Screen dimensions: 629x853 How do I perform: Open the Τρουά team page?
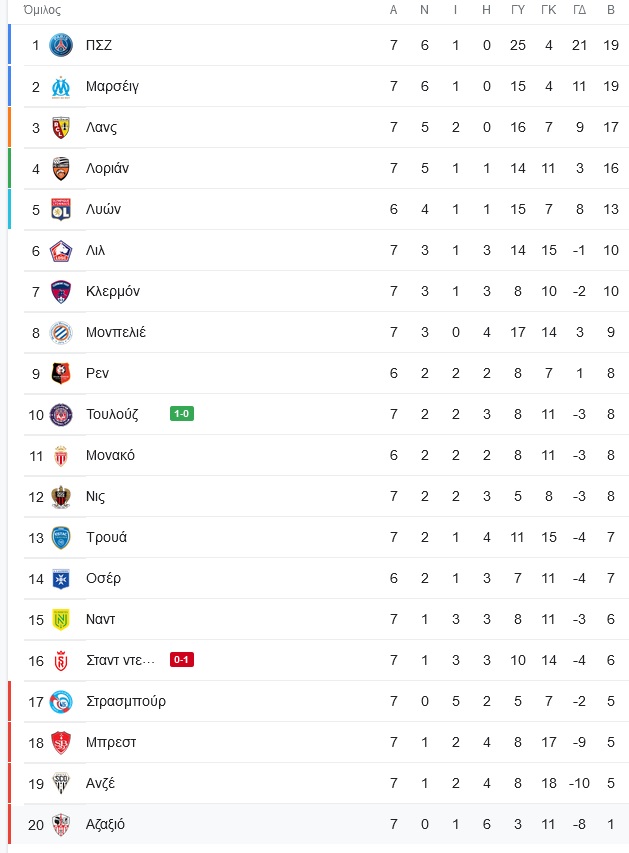click(x=106, y=537)
